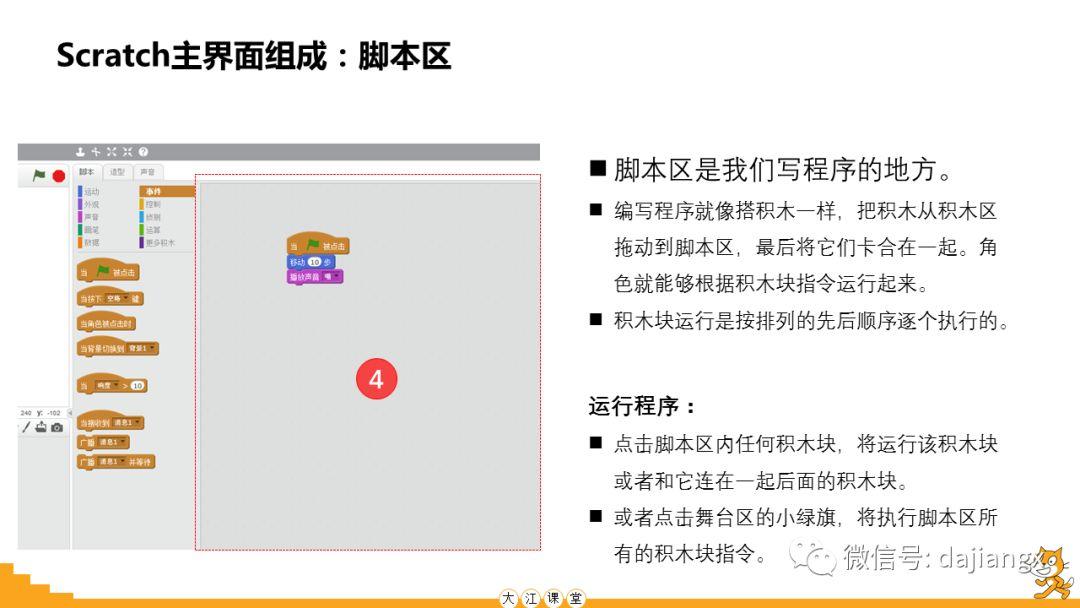Viewport: 1080px width, 608px height.
Task: Click 移动 10 步 block in script area
Action: (311, 262)
